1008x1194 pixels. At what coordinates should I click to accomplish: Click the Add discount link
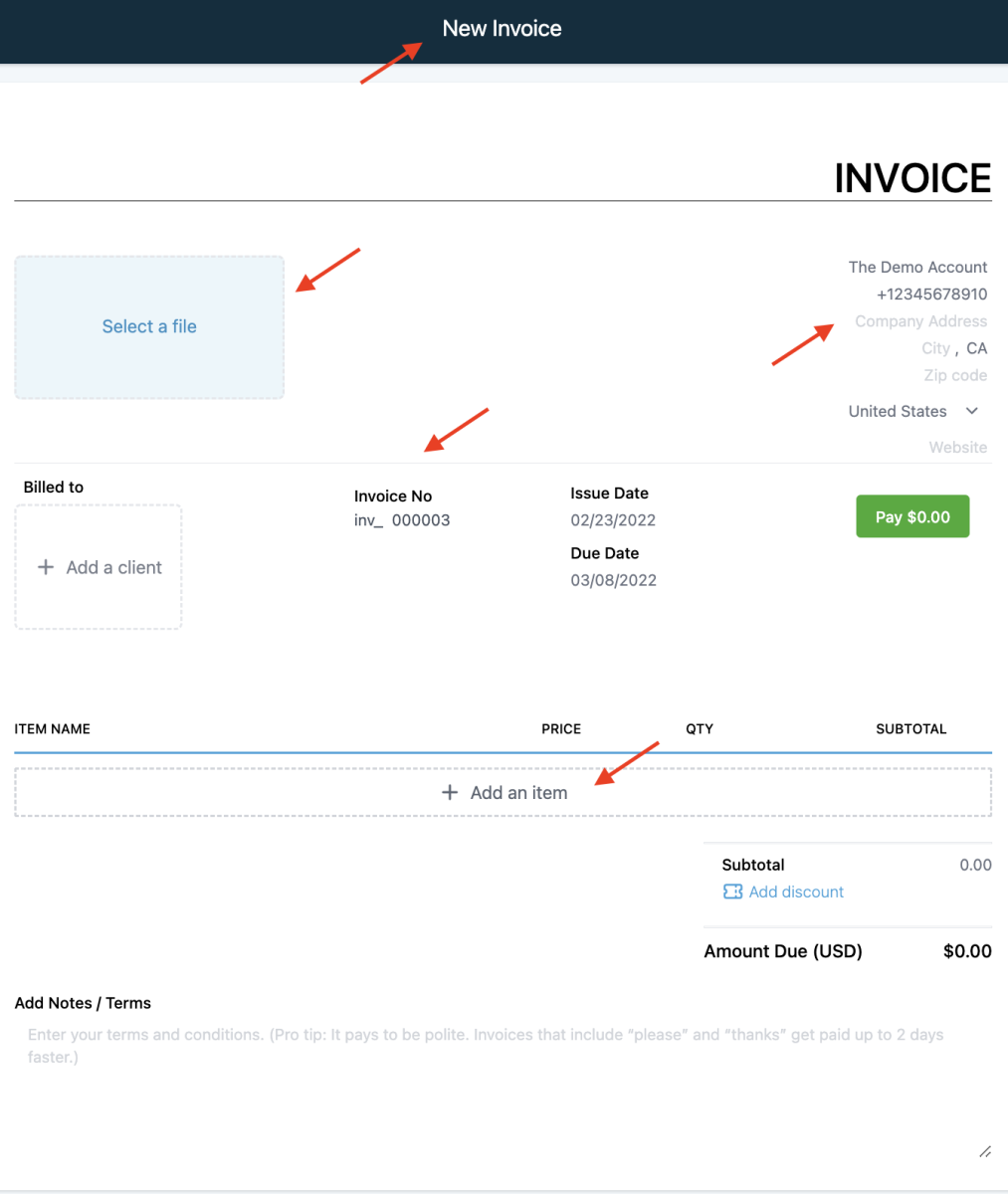click(x=796, y=892)
